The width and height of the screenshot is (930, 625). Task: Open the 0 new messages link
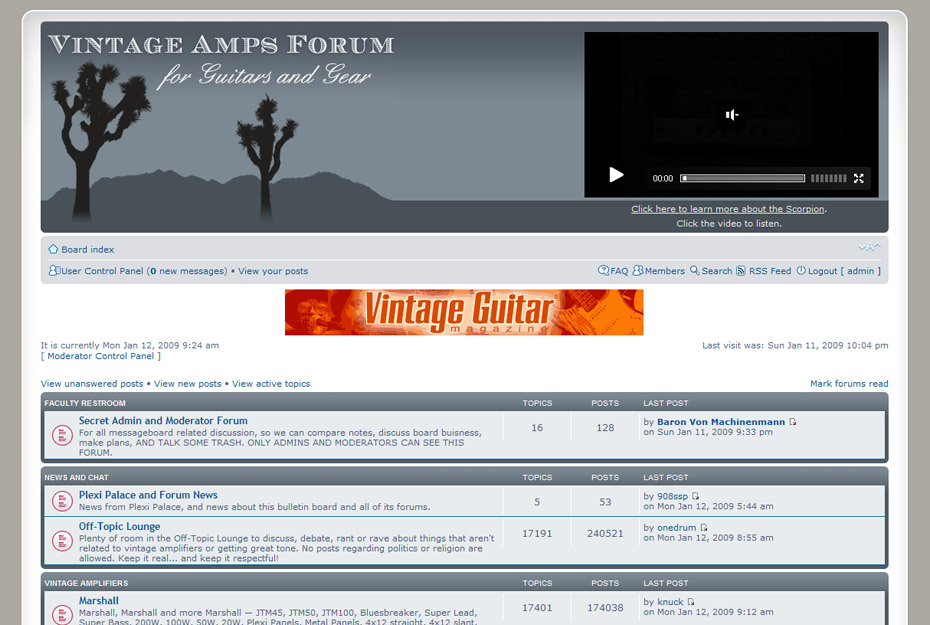[x=187, y=271]
